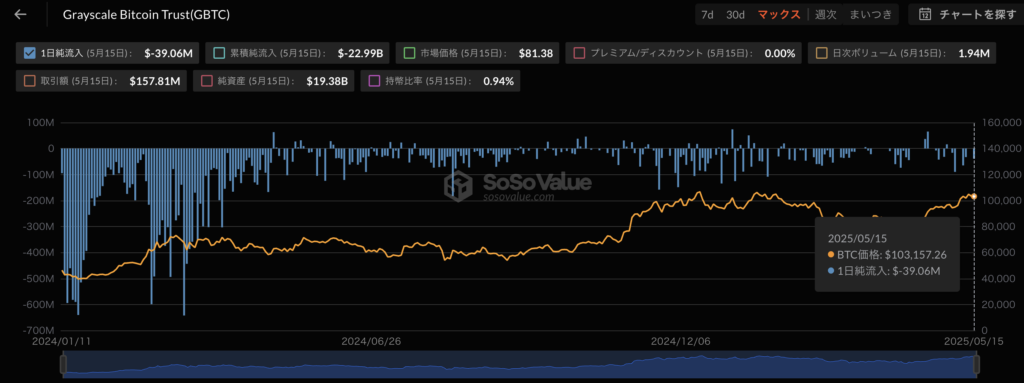
Task: Click right handle of range slider
Action: (x=977, y=364)
